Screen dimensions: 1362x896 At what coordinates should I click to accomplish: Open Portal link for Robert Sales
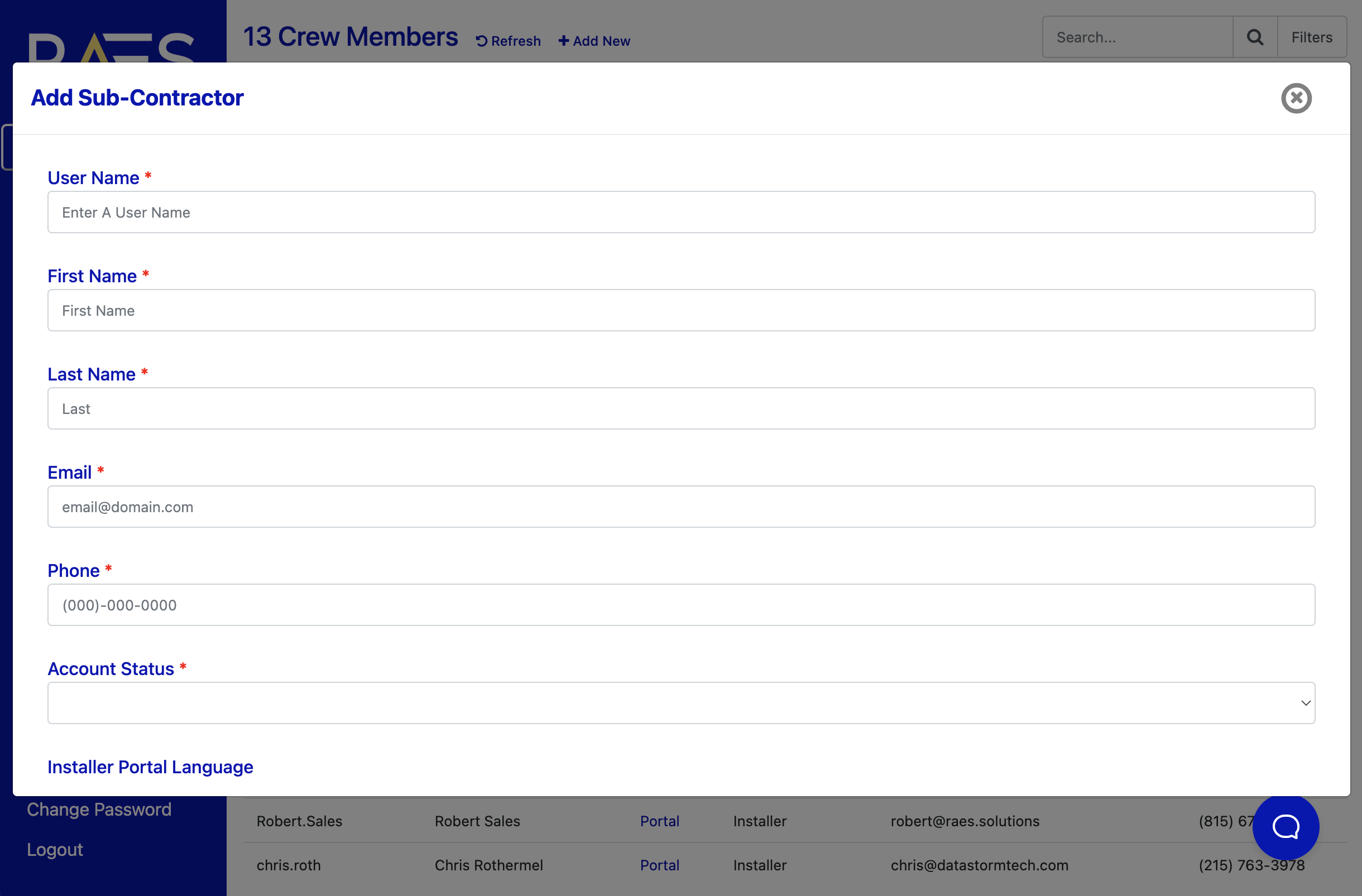tap(659, 821)
